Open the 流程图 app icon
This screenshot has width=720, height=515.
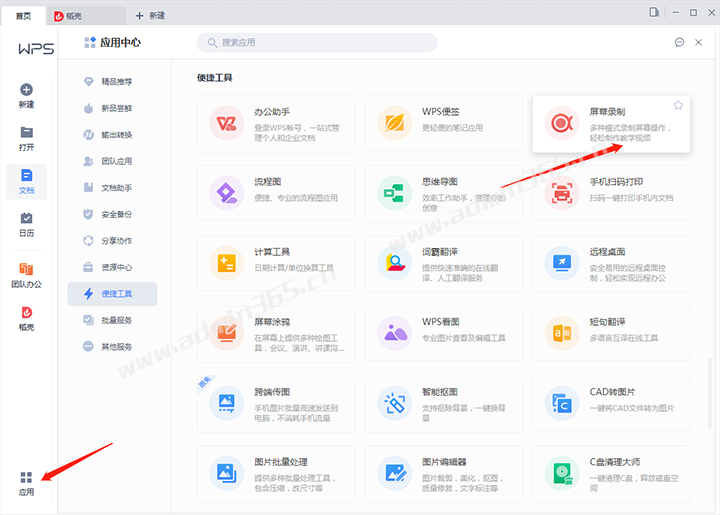(x=226, y=193)
